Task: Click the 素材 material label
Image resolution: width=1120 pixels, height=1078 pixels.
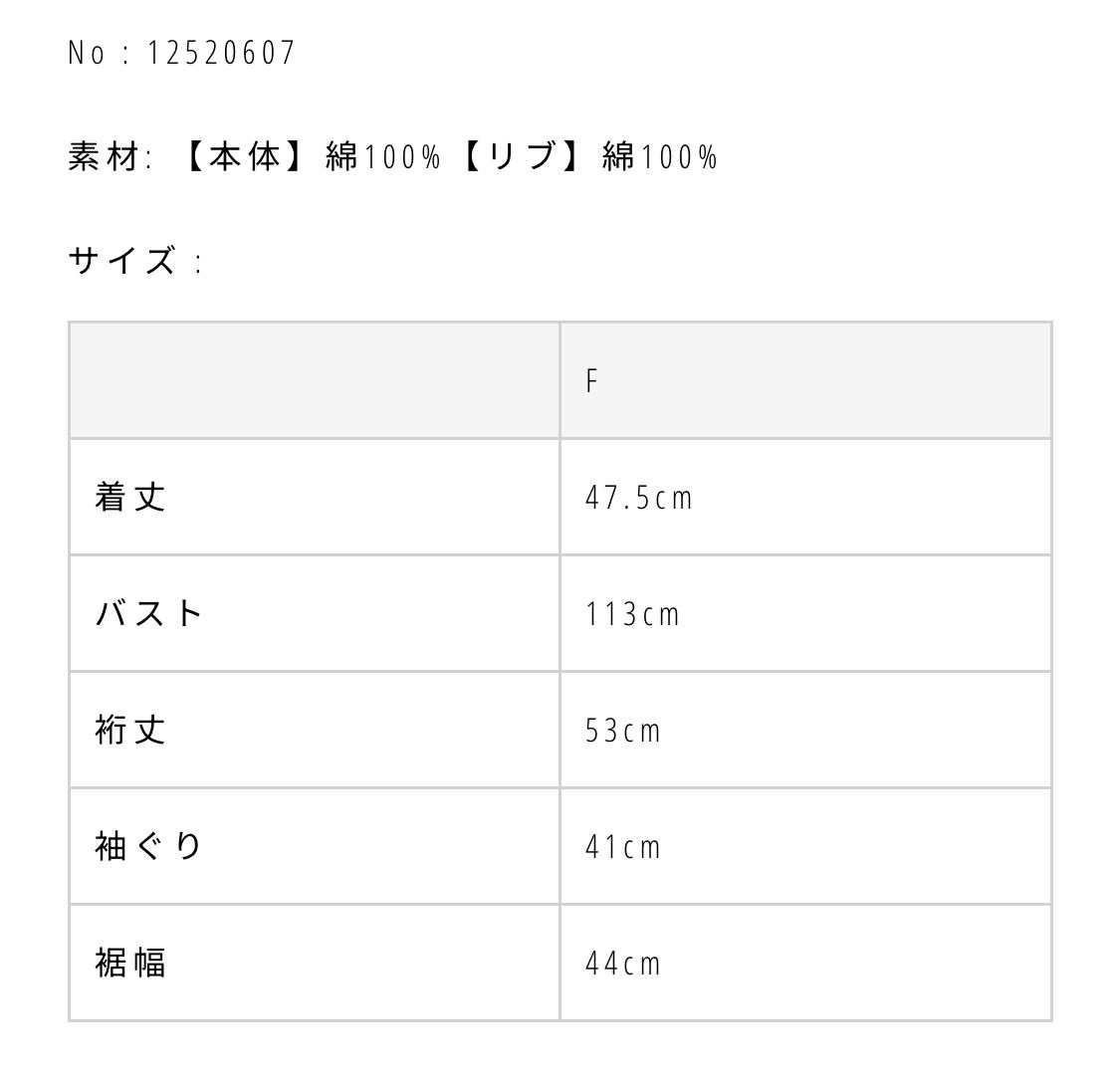Action: click(x=103, y=157)
